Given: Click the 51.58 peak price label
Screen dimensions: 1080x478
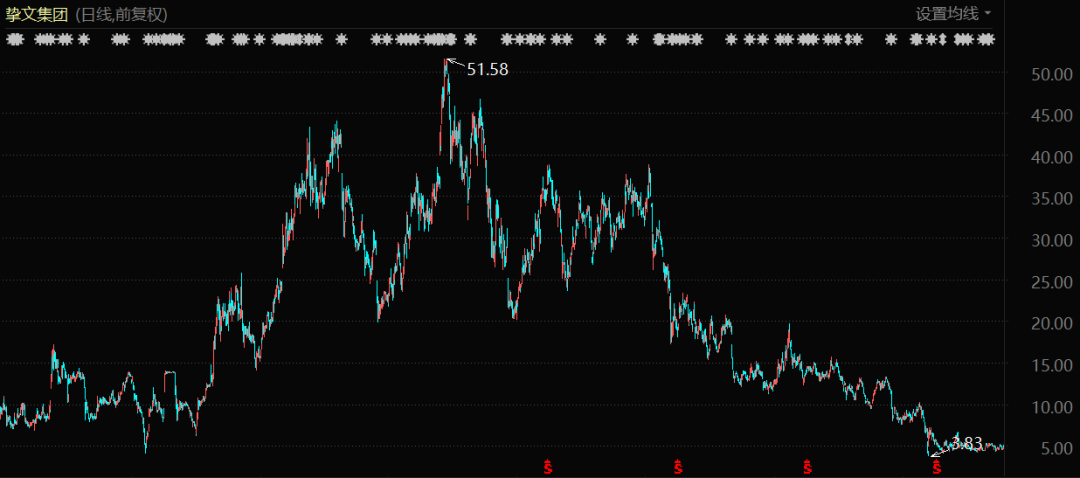Looking at the screenshot, I should (487, 70).
